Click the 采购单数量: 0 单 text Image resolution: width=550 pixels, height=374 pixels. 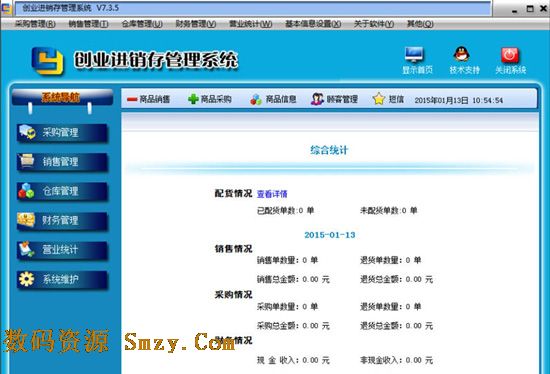pyautogui.click(x=287, y=307)
